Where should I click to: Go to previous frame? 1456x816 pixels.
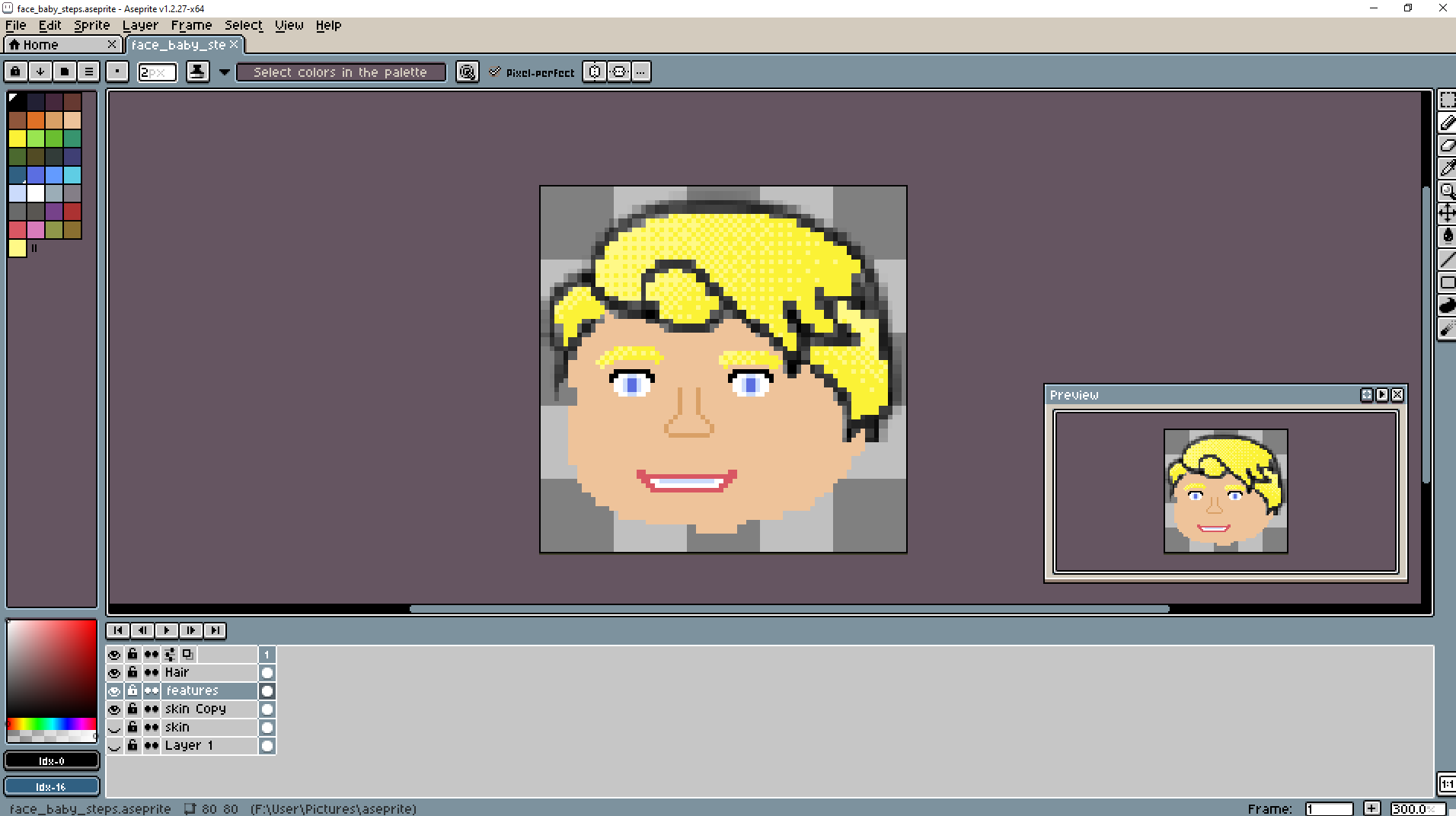(x=142, y=630)
